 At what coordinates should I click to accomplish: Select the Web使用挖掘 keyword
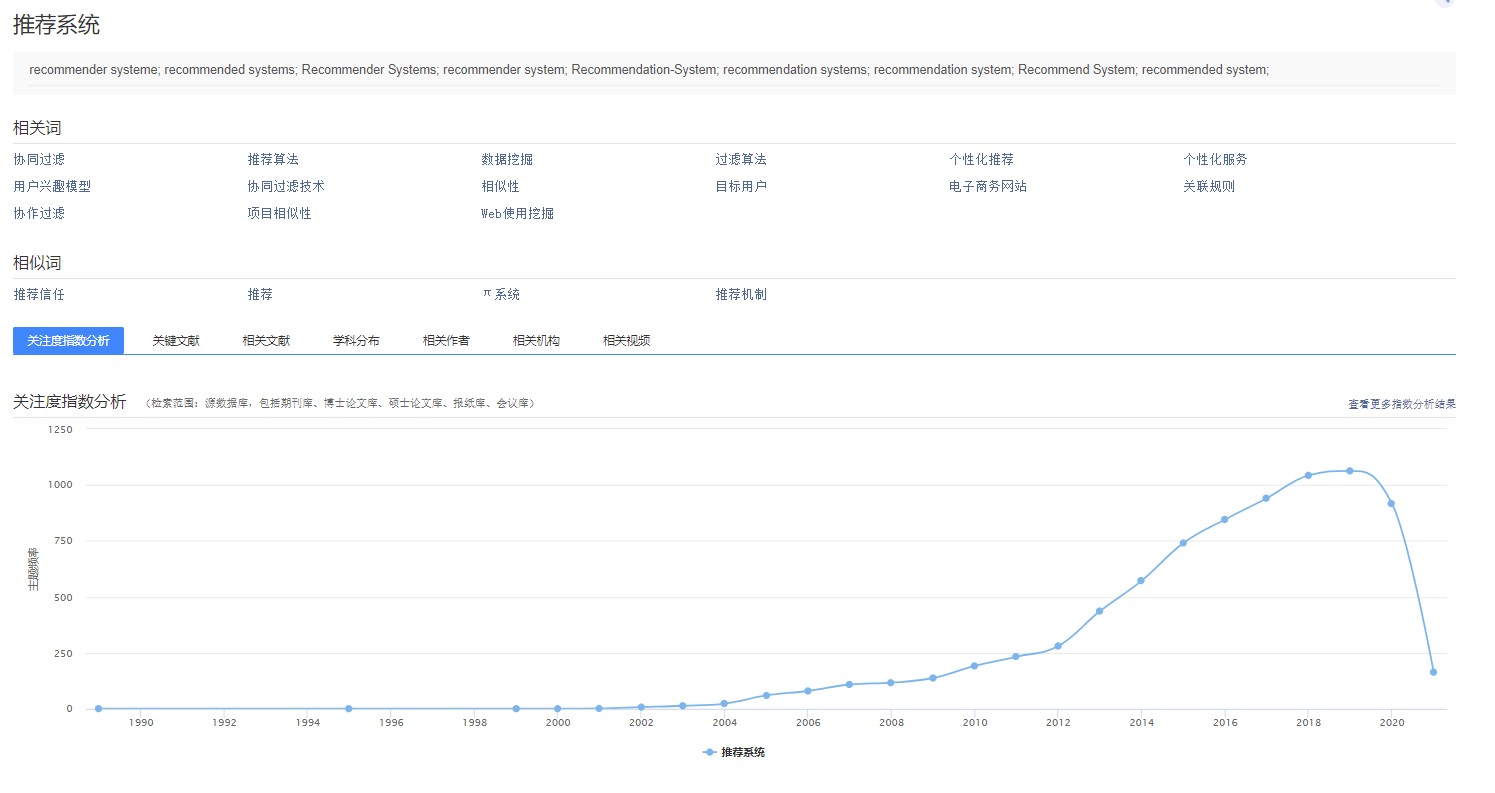tap(517, 213)
